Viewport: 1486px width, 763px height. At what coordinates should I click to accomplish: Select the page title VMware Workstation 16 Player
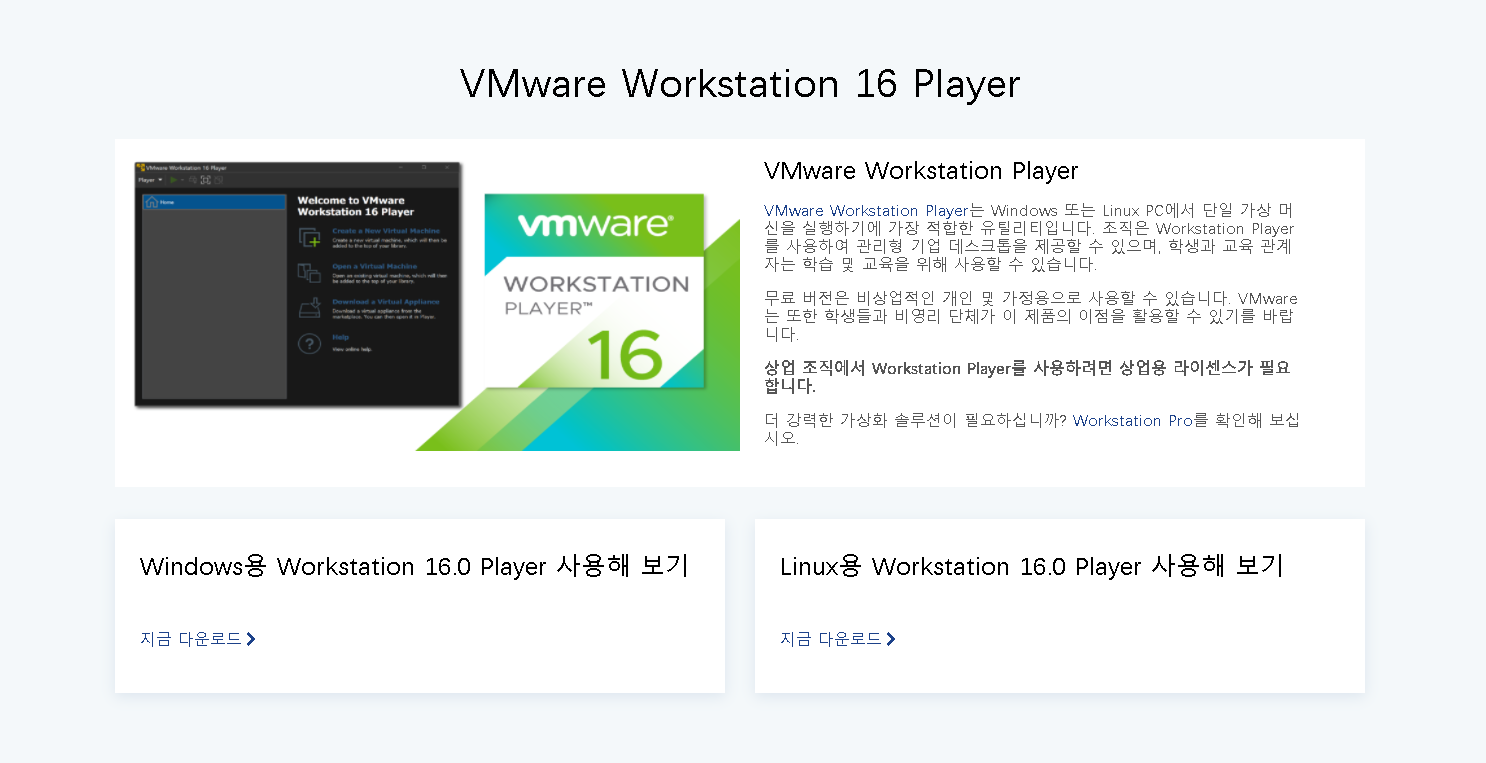coord(740,83)
